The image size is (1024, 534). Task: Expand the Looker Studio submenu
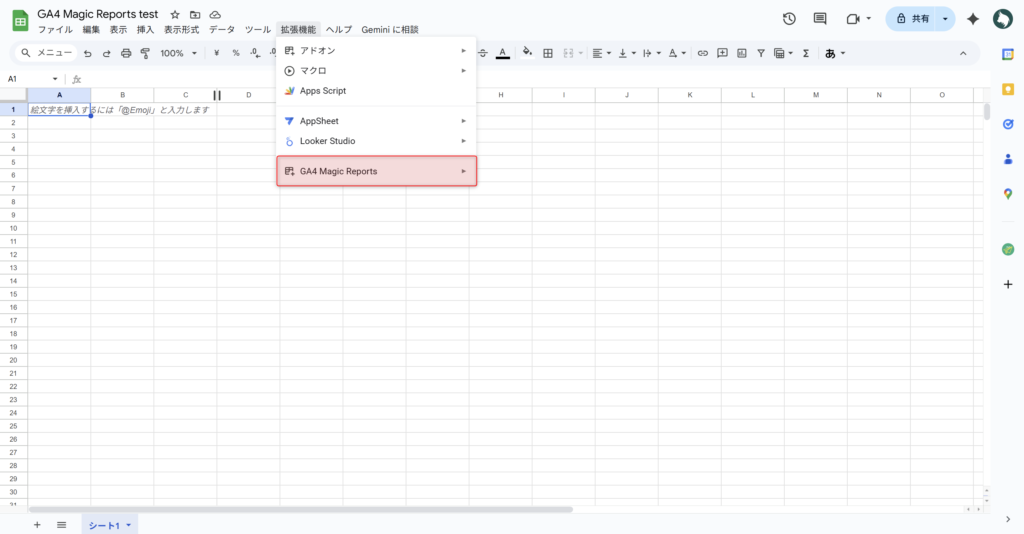[376, 141]
